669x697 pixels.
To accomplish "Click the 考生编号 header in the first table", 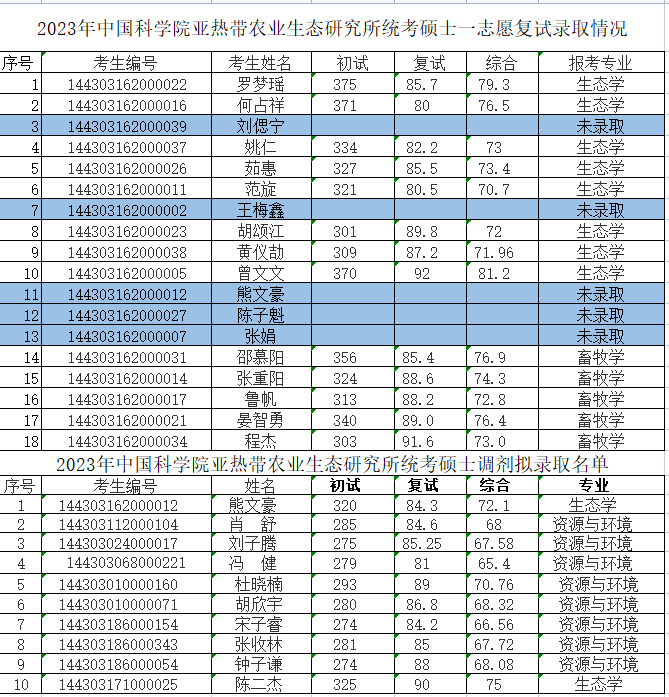I will click(125, 63).
